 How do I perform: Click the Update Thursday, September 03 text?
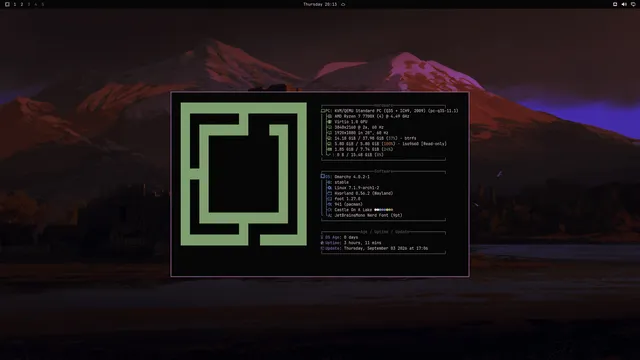386,248
